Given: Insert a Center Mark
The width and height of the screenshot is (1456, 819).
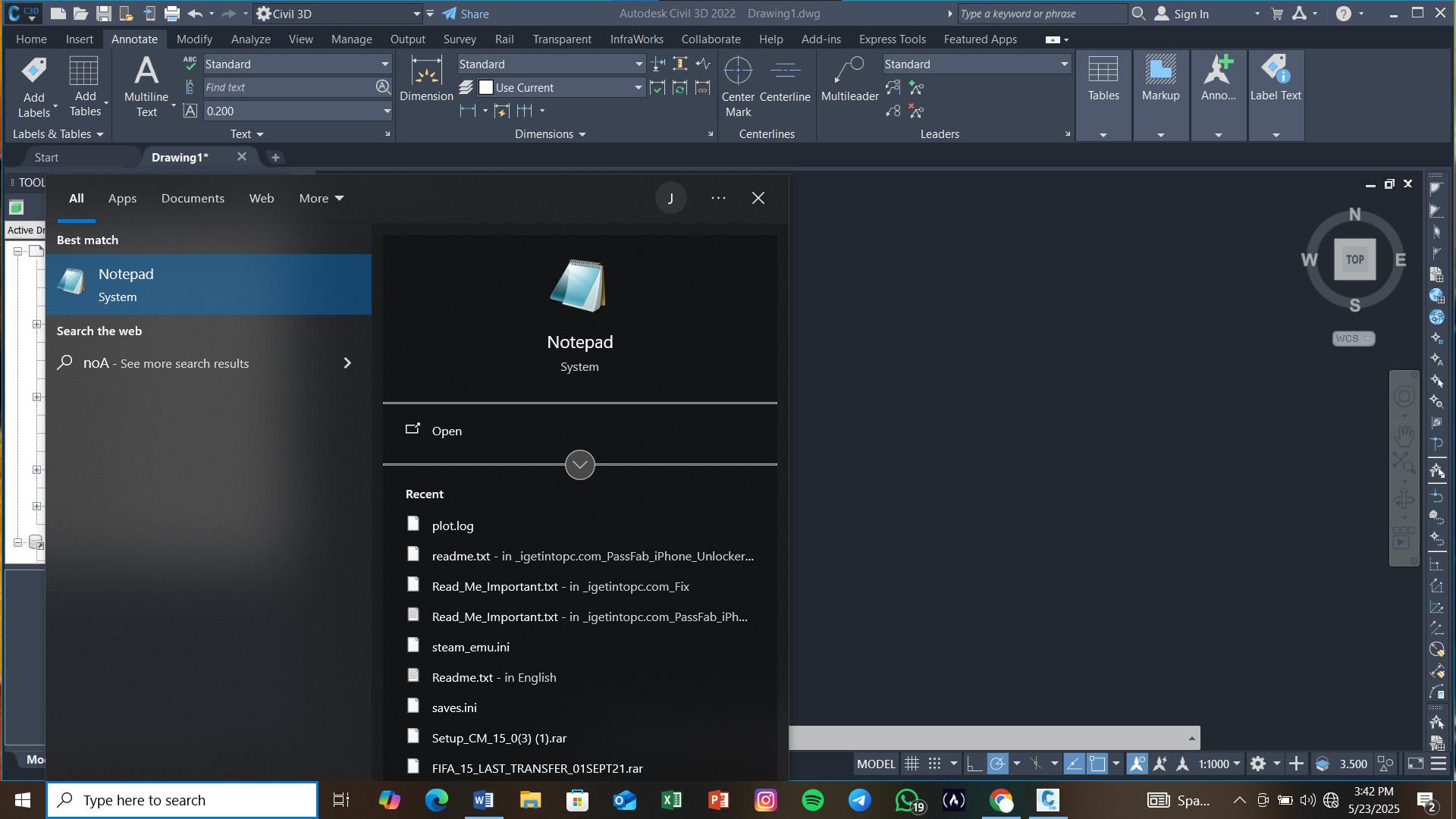Looking at the screenshot, I should click(738, 87).
